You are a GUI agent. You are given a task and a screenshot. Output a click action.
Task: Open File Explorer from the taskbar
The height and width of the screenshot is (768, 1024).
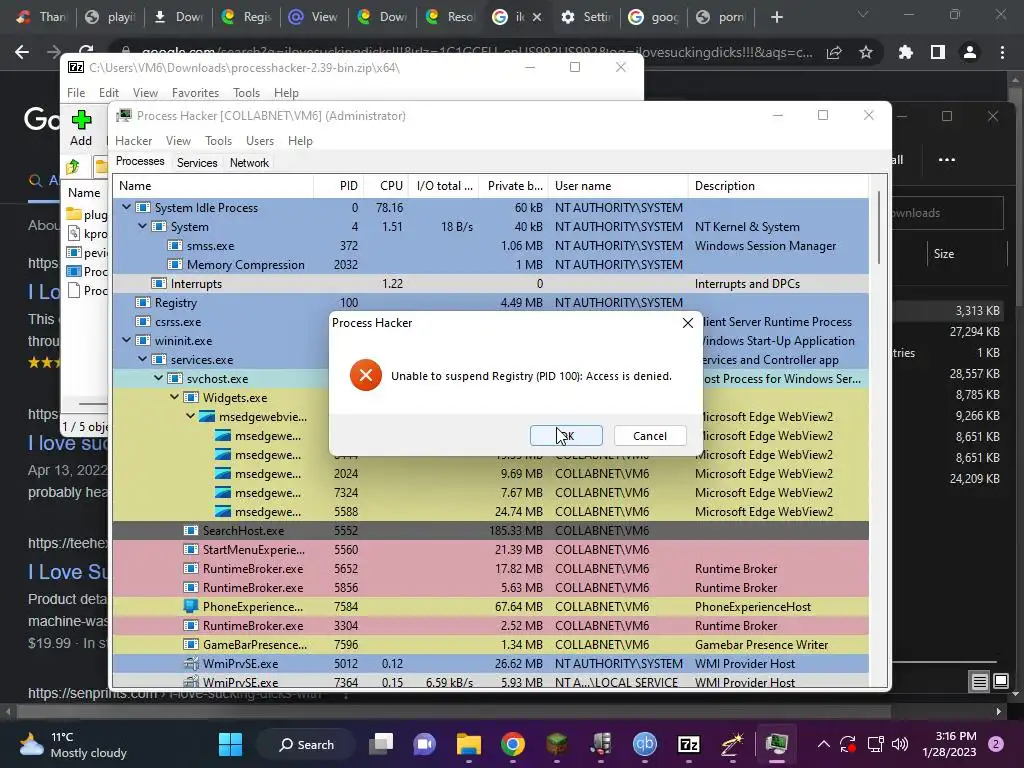(x=468, y=744)
